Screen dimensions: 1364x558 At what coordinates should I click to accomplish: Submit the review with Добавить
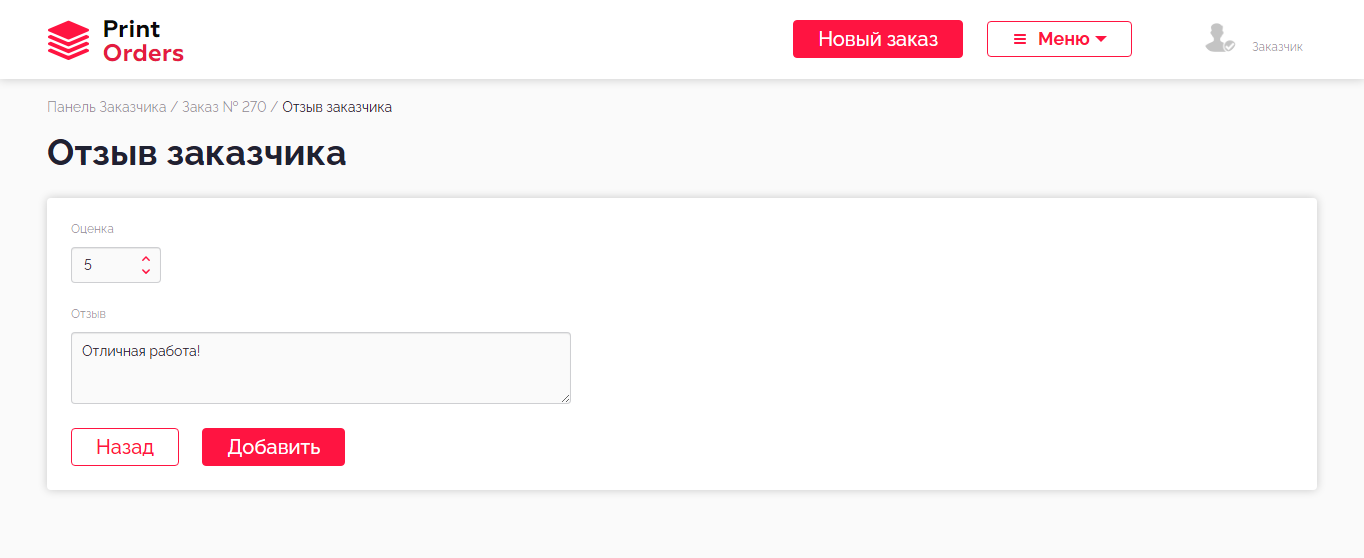pyautogui.click(x=273, y=447)
